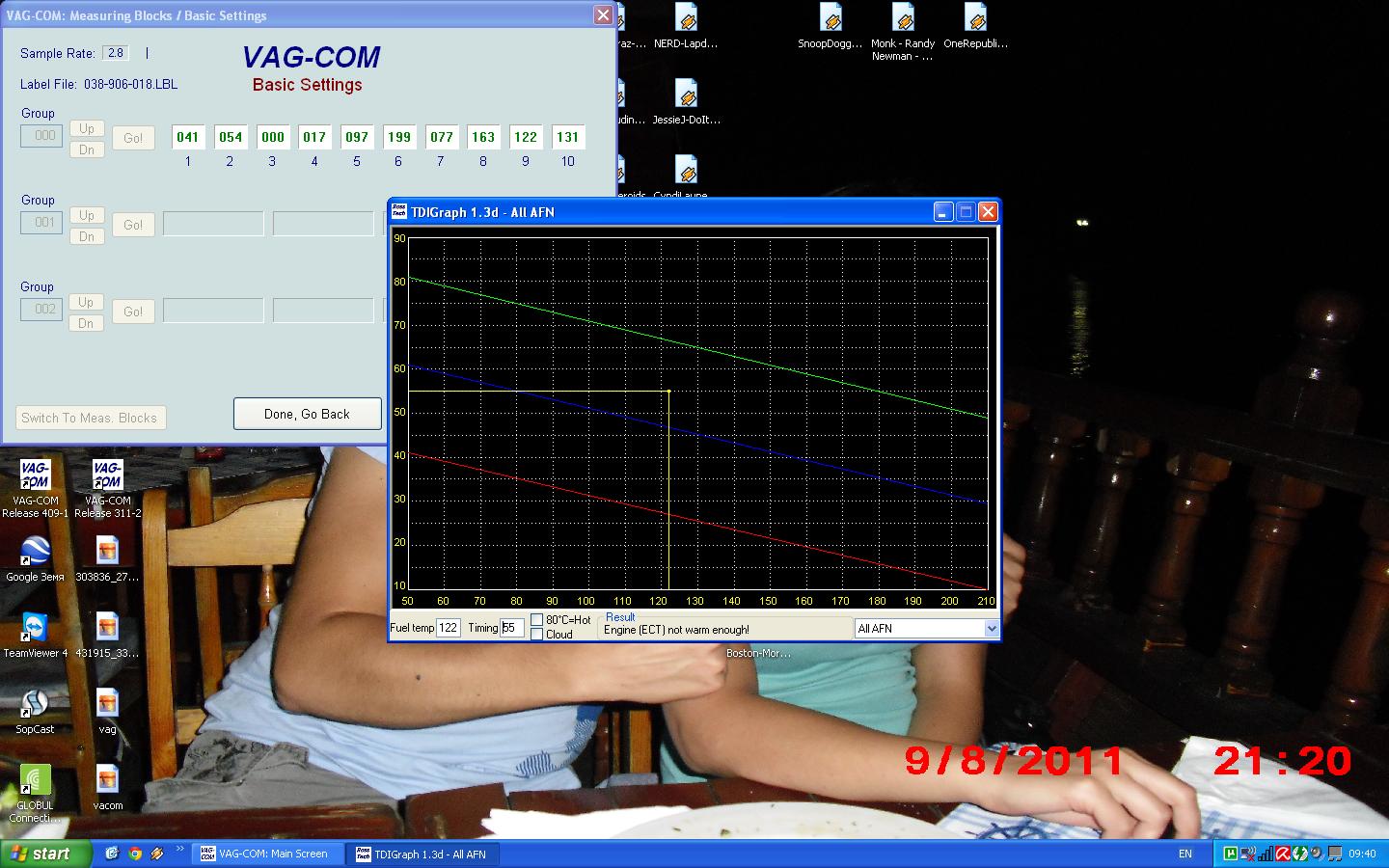This screenshot has height=868, width=1389.
Task: Open the Avira antivirus tray icon
Action: pyautogui.click(x=1283, y=854)
